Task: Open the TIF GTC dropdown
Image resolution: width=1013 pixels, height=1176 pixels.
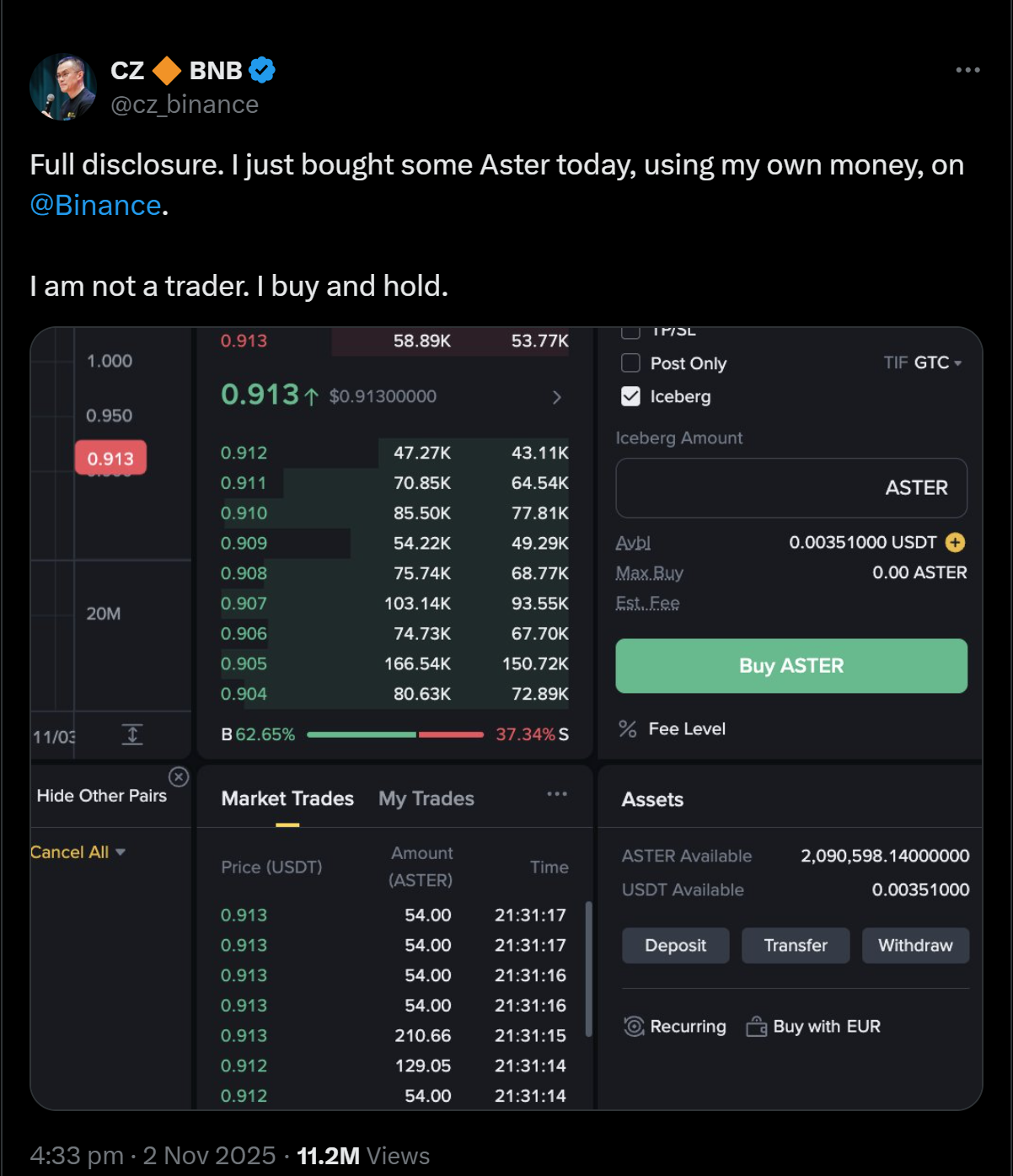Action: click(923, 362)
